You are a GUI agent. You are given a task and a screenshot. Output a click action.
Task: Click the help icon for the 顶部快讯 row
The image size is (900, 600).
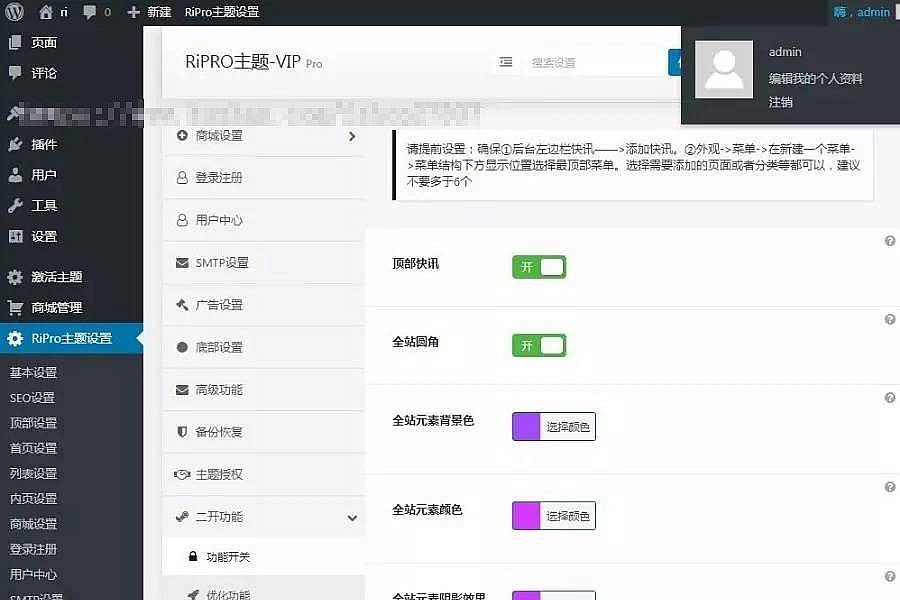tap(890, 241)
